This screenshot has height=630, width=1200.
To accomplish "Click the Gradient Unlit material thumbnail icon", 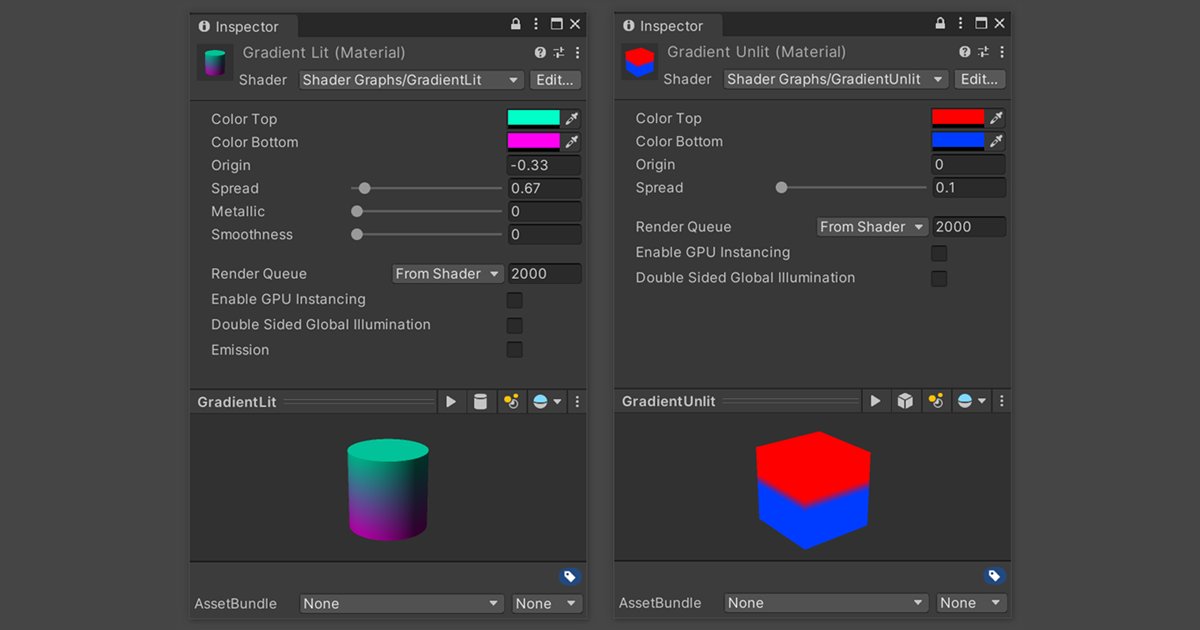I will (x=639, y=63).
